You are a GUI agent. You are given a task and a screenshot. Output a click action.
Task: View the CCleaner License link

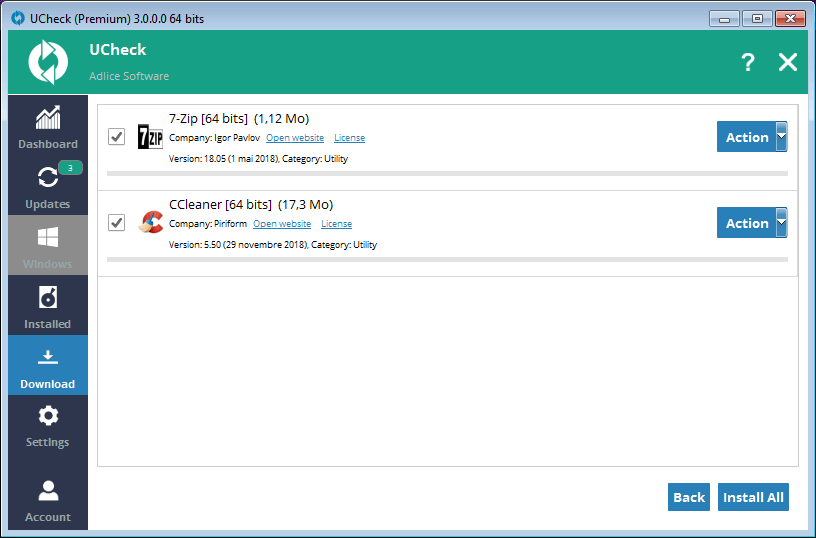[336, 224]
